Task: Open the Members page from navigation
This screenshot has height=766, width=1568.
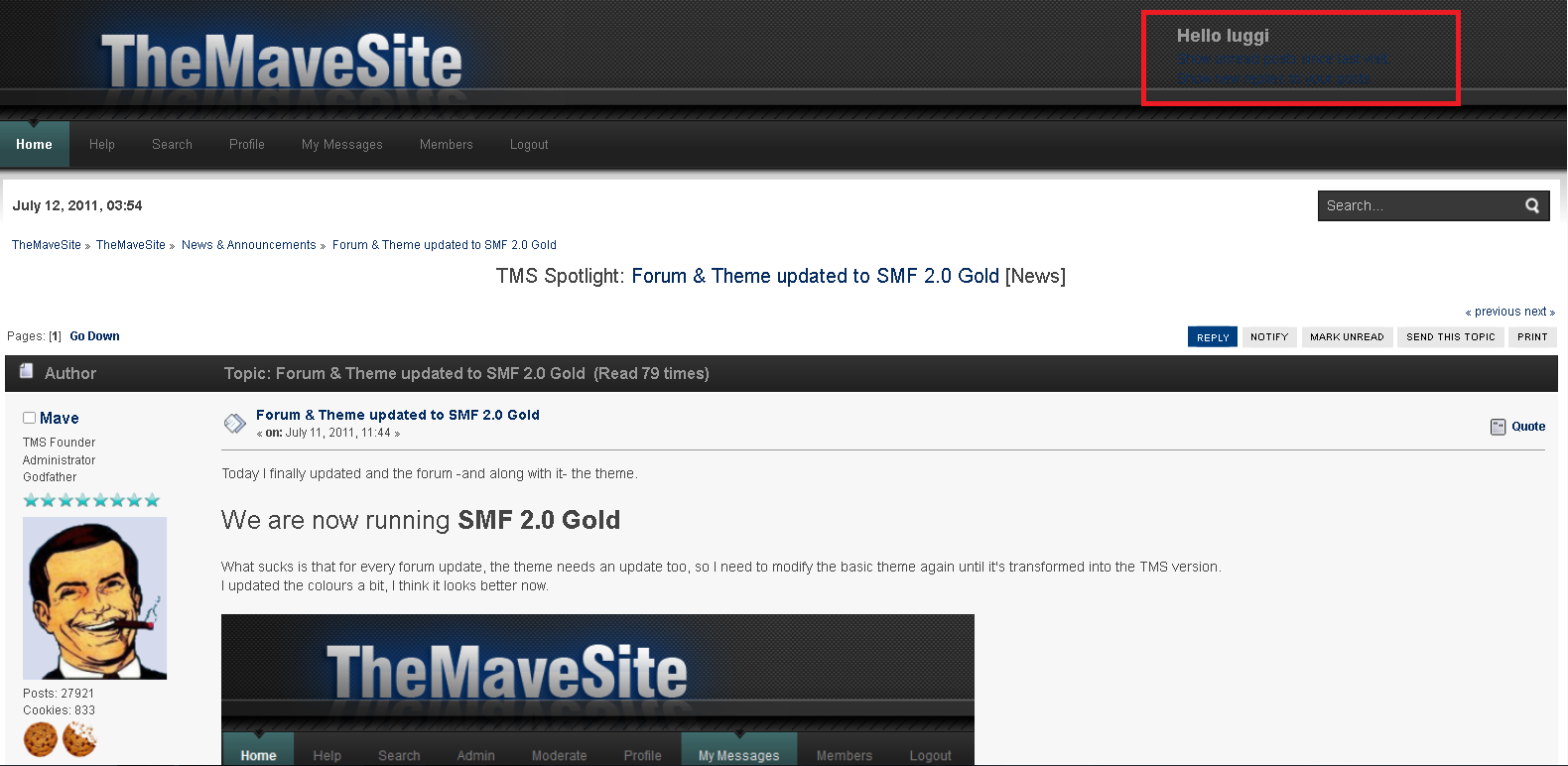Action: 447,144
